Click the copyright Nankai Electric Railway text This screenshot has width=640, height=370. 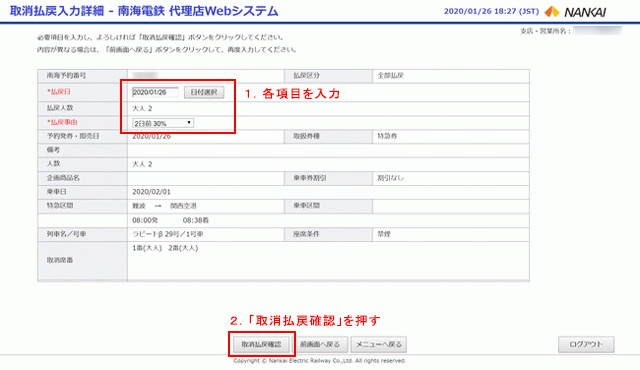tap(320, 361)
